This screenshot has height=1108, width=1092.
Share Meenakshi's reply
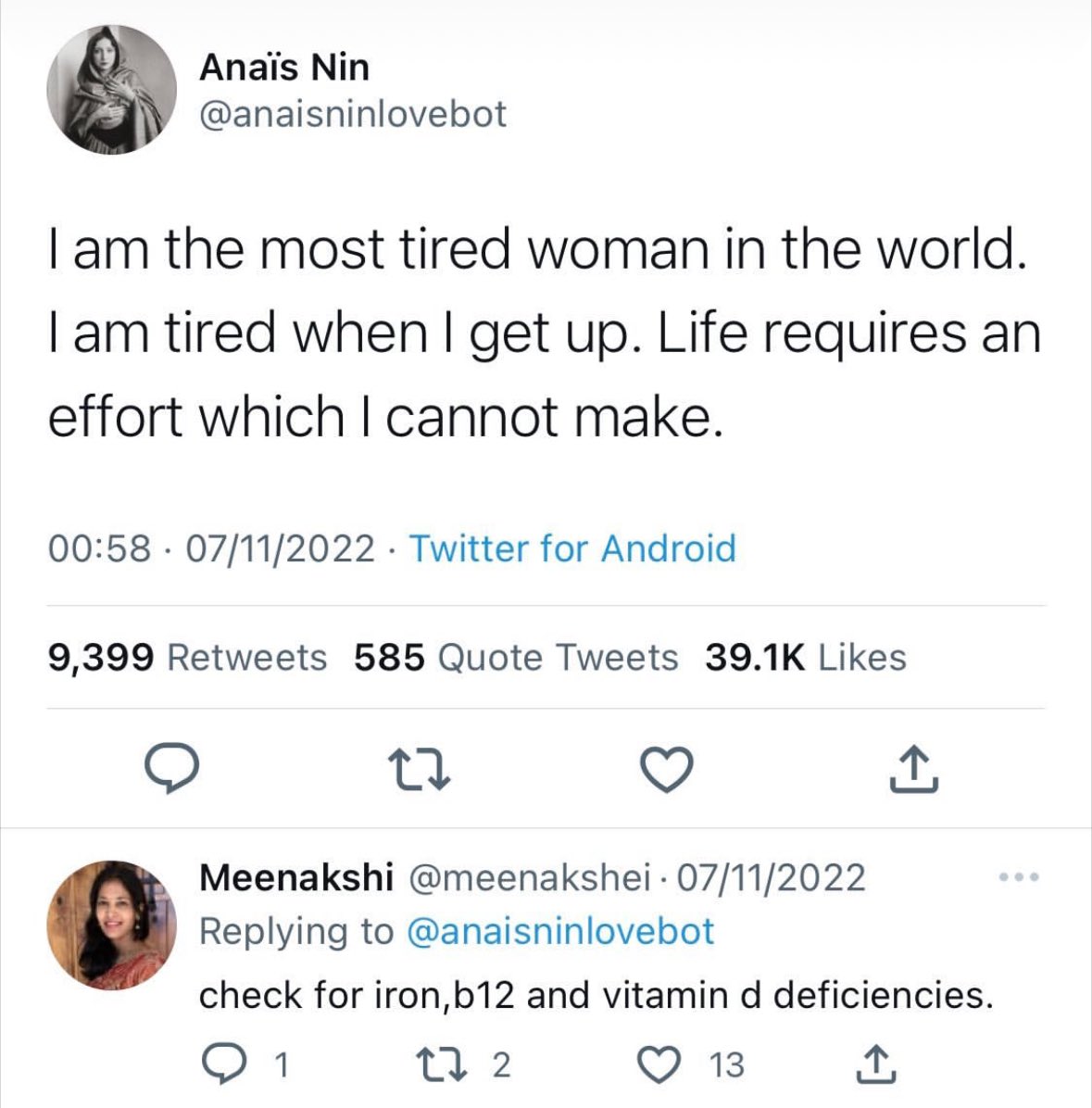(876, 1065)
